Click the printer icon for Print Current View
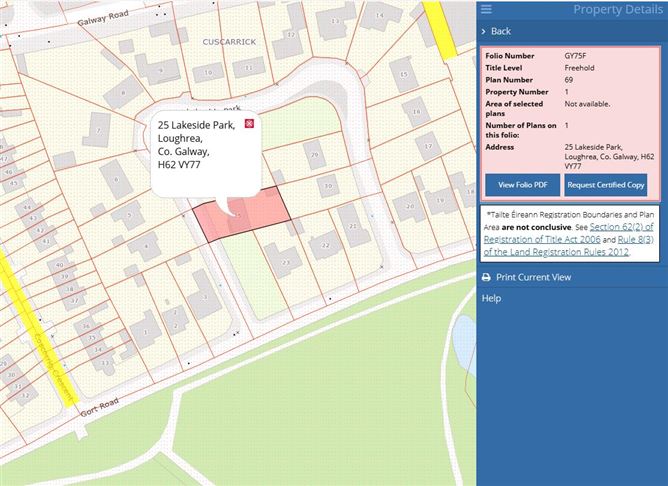668x486 pixels. click(487, 277)
